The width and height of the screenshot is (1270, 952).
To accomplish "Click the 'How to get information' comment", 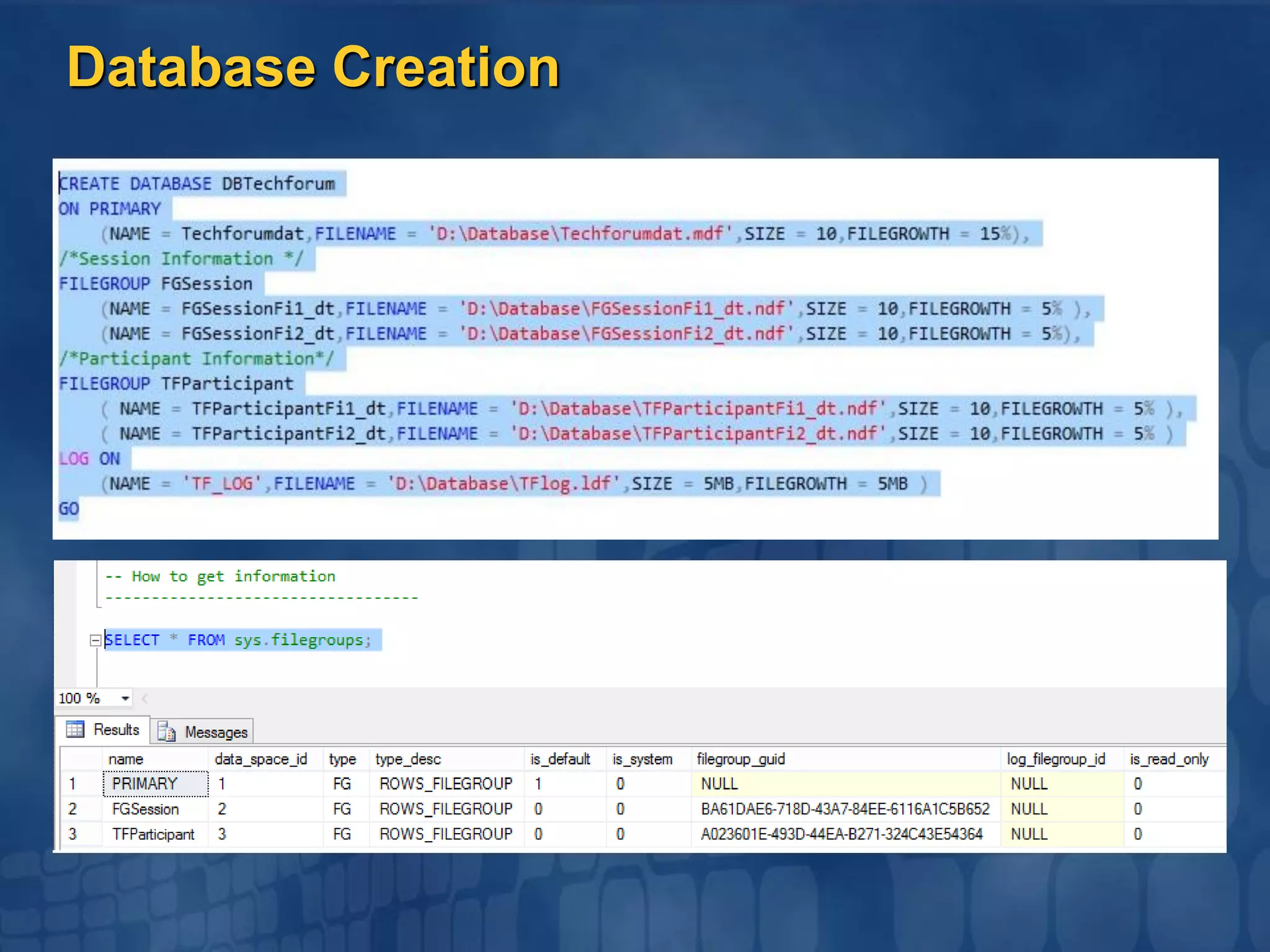I will pos(220,576).
